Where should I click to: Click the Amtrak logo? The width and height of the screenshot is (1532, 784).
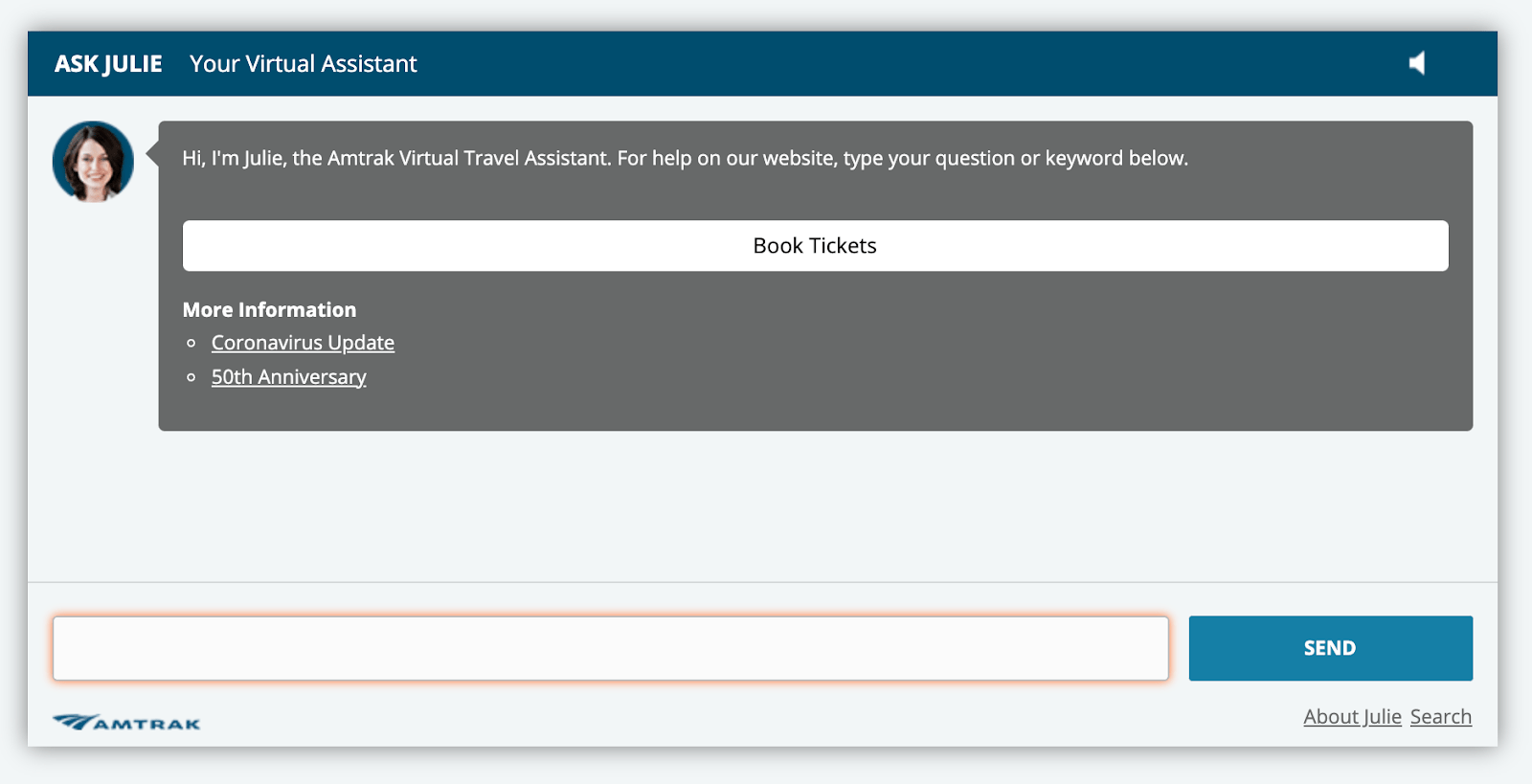pyautogui.click(x=124, y=721)
